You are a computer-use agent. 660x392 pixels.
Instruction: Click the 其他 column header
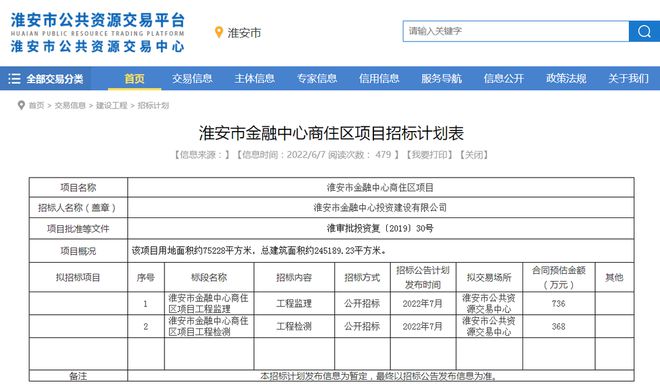tap(614, 277)
